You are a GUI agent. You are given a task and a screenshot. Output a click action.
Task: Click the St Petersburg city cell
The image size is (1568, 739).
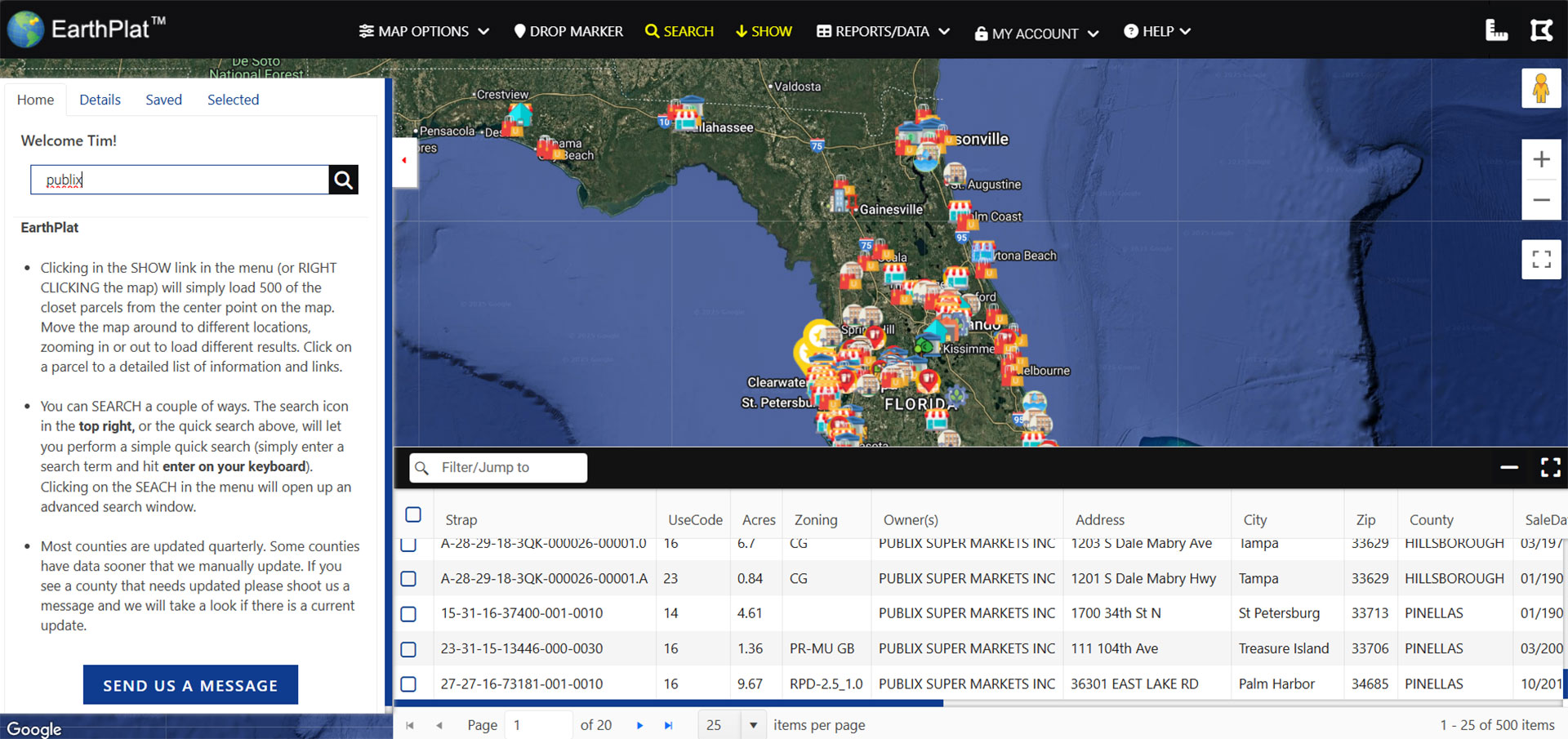coord(1279,613)
